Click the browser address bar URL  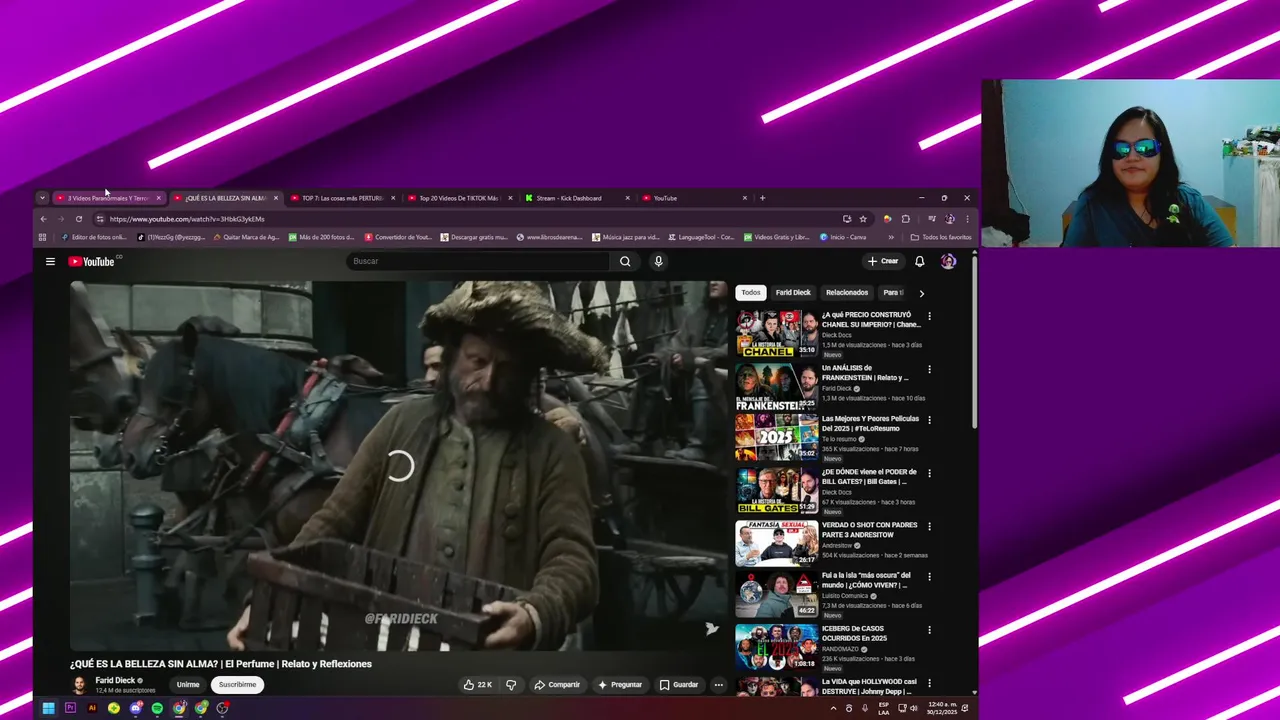pos(187,219)
